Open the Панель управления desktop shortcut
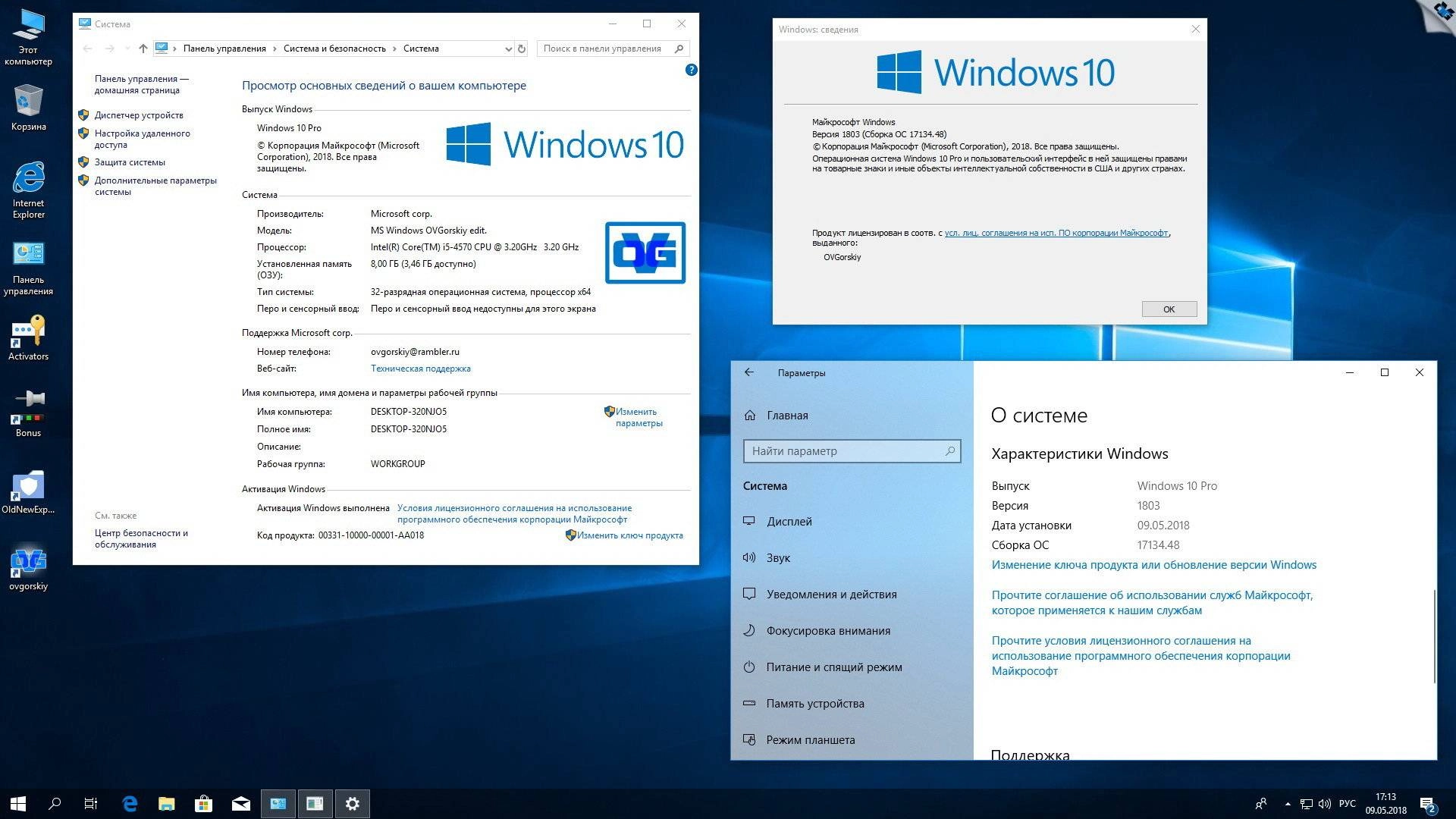Image resolution: width=1456 pixels, height=819 pixels. [x=28, y=268]
